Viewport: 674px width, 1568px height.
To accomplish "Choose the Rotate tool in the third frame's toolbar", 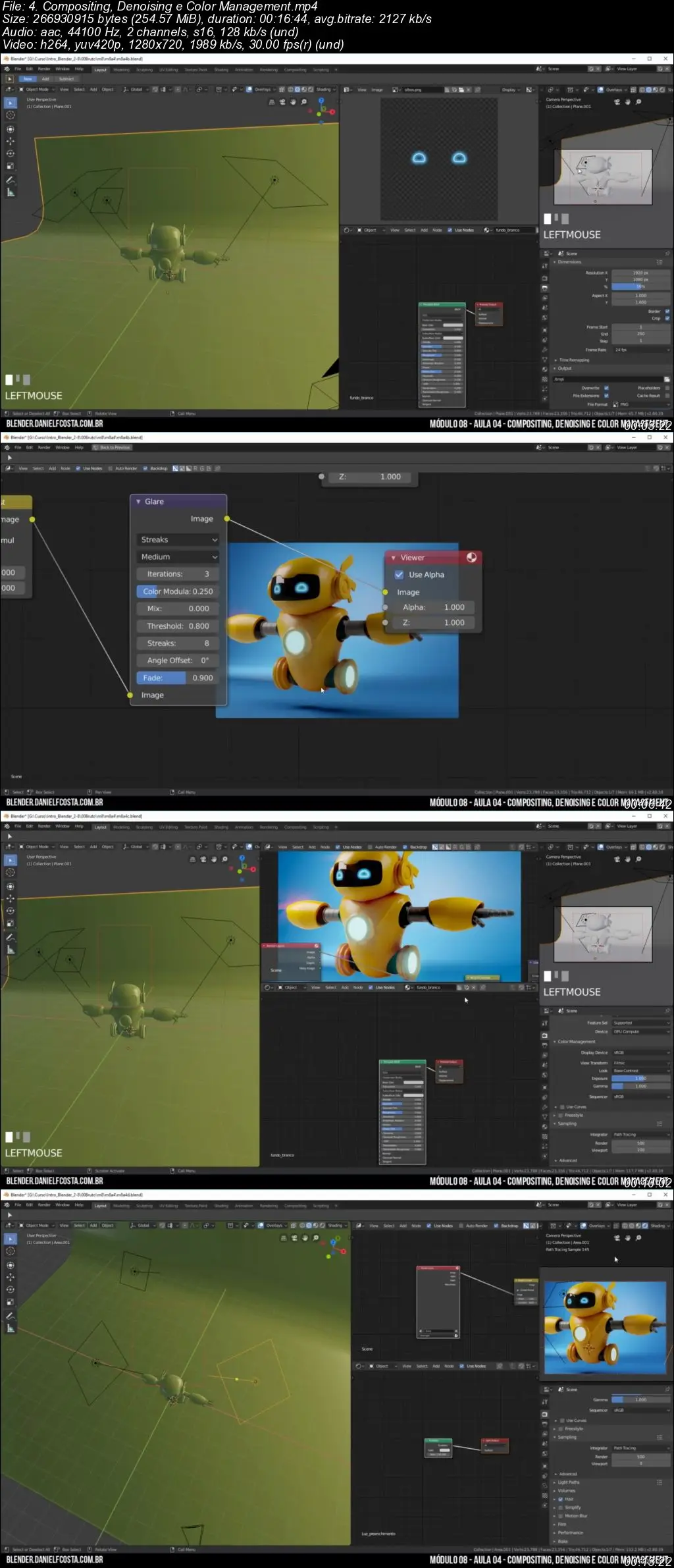I will 11,911.
